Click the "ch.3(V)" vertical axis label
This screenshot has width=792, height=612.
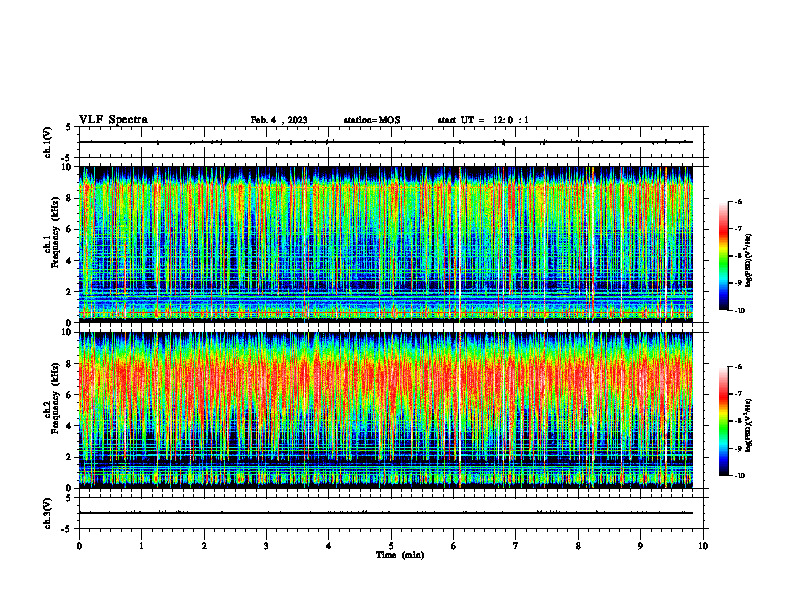pos(48,513)
